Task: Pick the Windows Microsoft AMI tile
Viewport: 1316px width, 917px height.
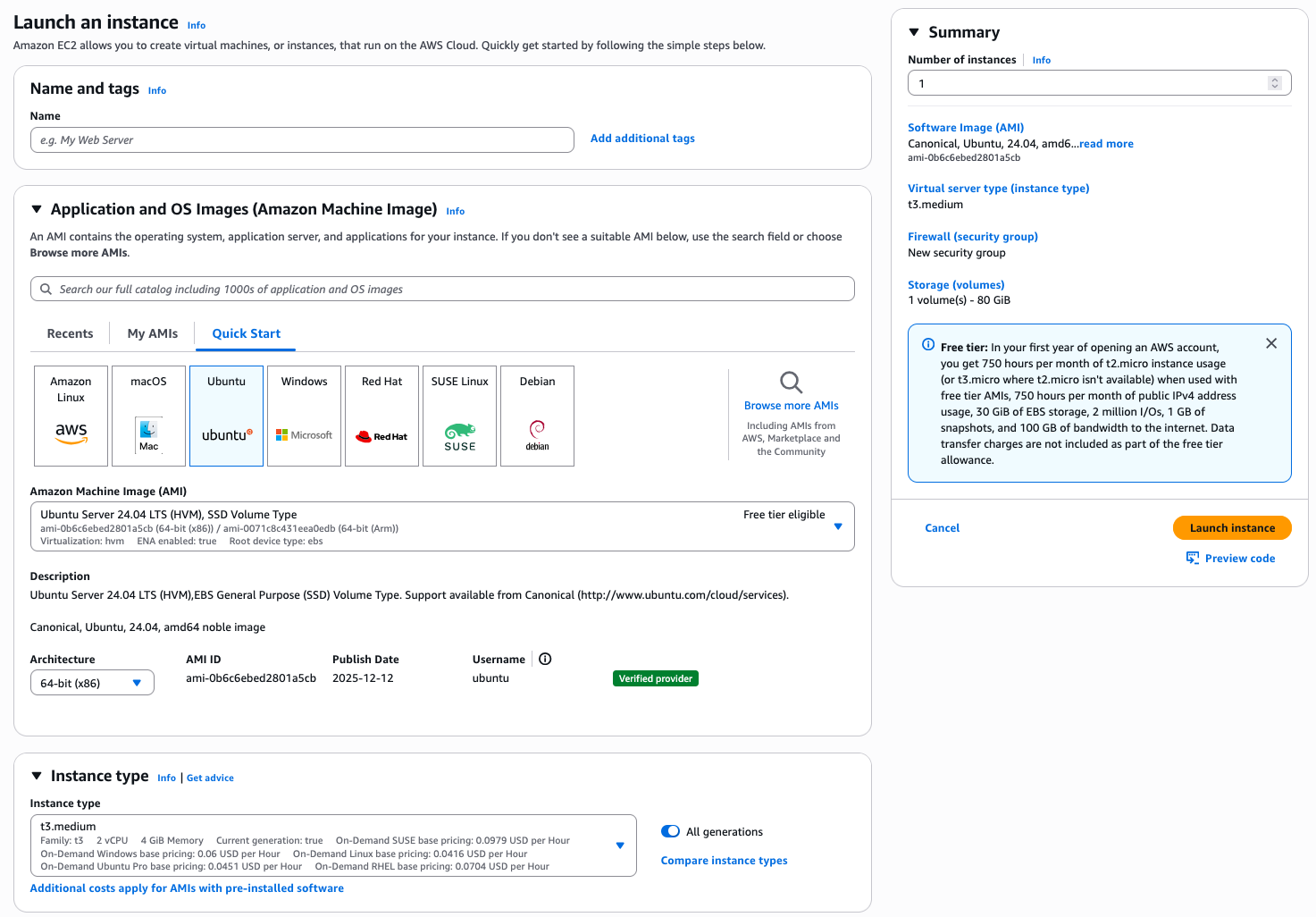Action: pyautogui.click(x=305, y=416)
